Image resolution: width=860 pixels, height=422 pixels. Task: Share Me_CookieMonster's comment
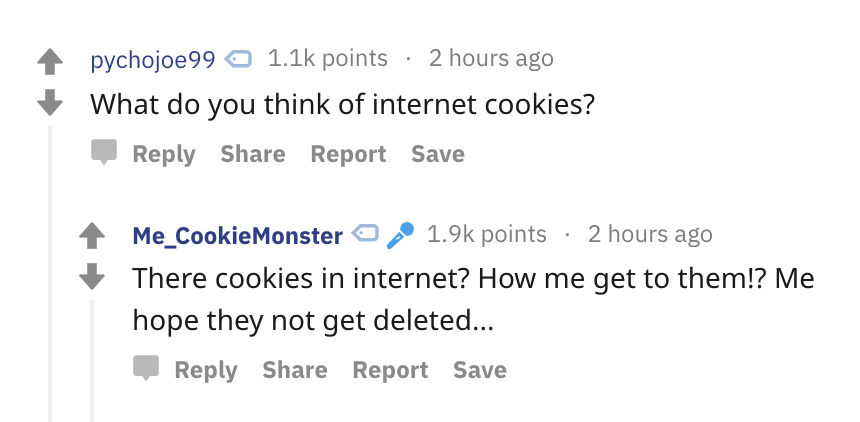295,369
